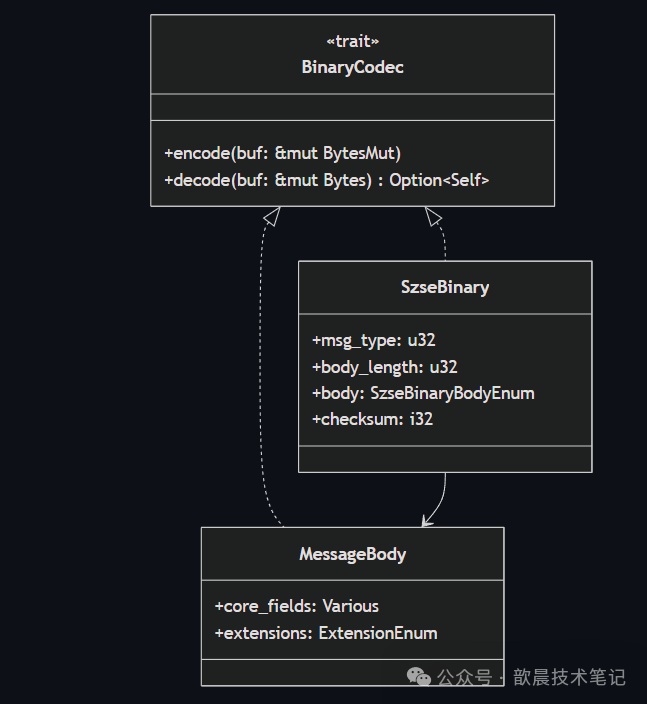Select the +body_length: u32 field
The height and width of the screenshot is (704, 647).
[385, 367]
